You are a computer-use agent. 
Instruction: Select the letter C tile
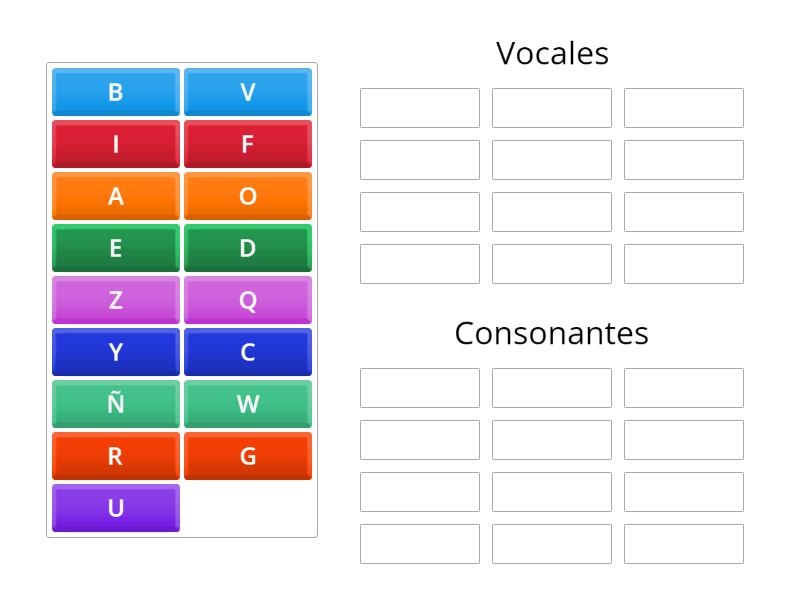click(x=248, y=352)
